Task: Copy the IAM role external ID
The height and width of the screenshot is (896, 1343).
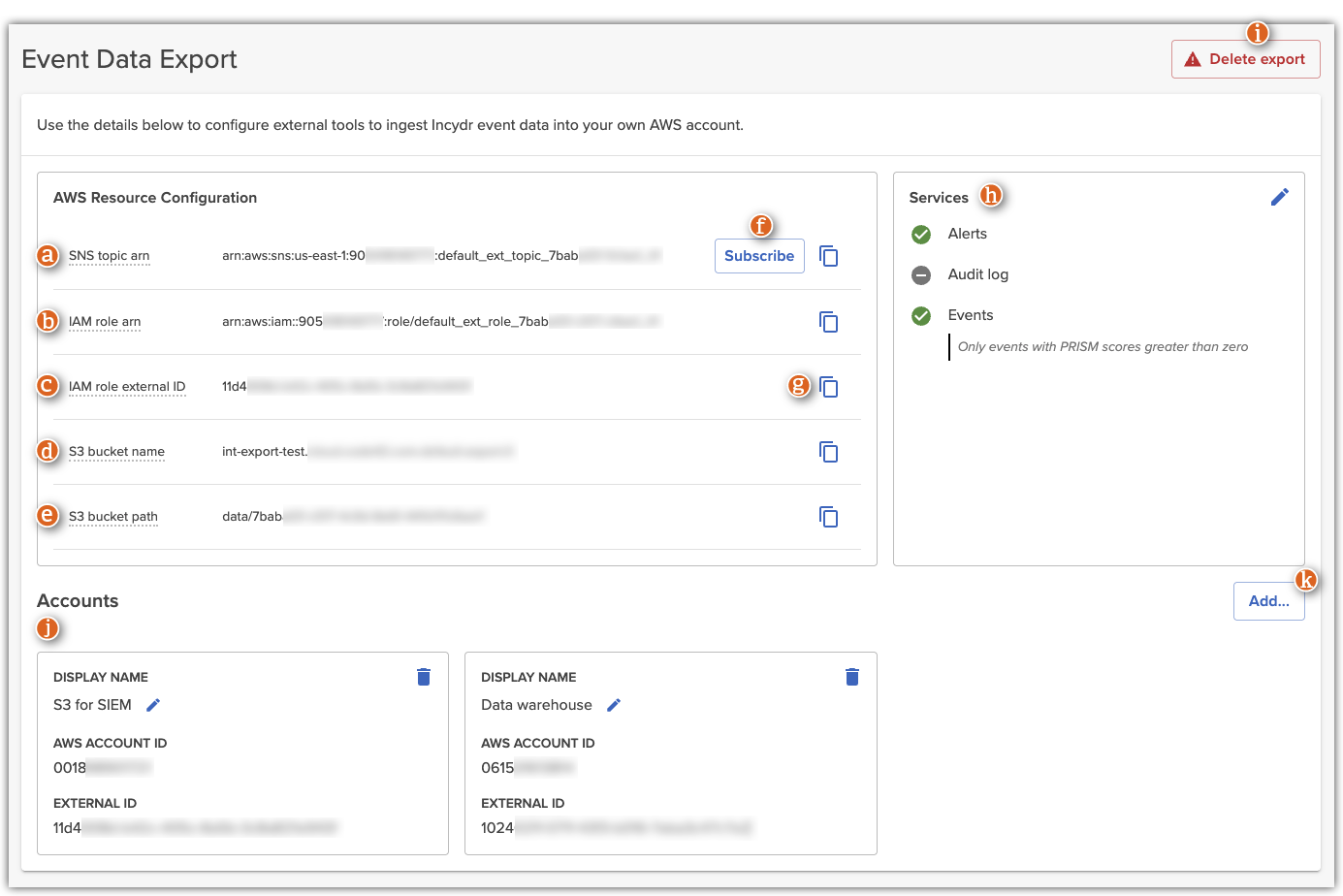Action: click(x=829, y=386)
